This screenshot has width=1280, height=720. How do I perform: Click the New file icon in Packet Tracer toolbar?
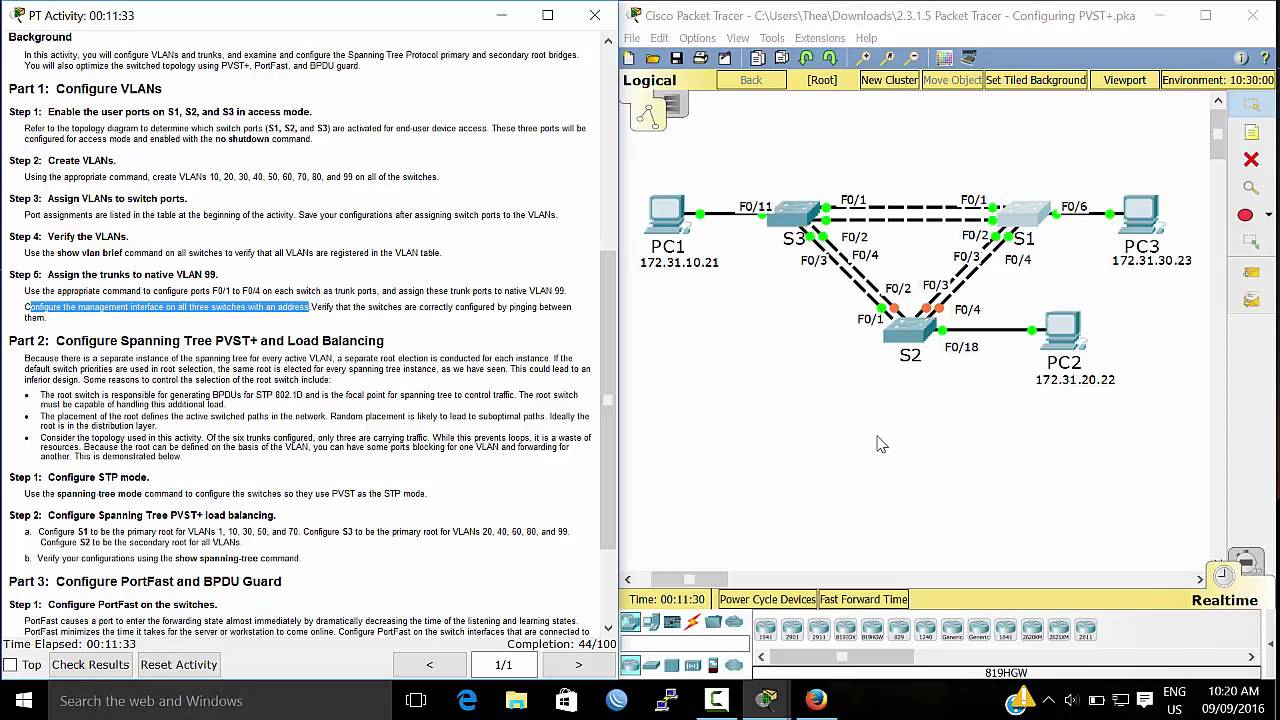coord(629,58)
